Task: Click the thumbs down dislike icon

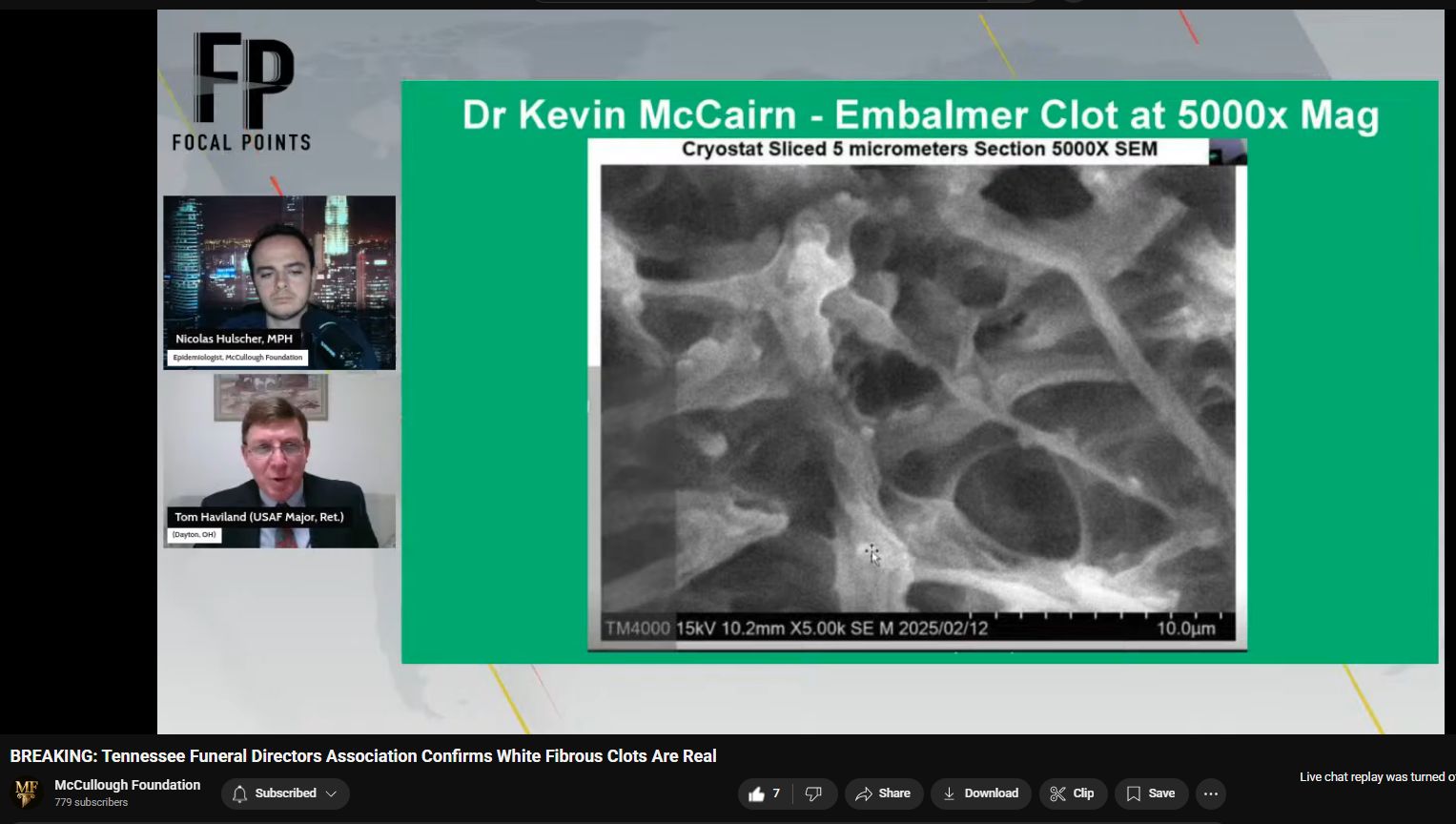Action: (x=814, y=793)
